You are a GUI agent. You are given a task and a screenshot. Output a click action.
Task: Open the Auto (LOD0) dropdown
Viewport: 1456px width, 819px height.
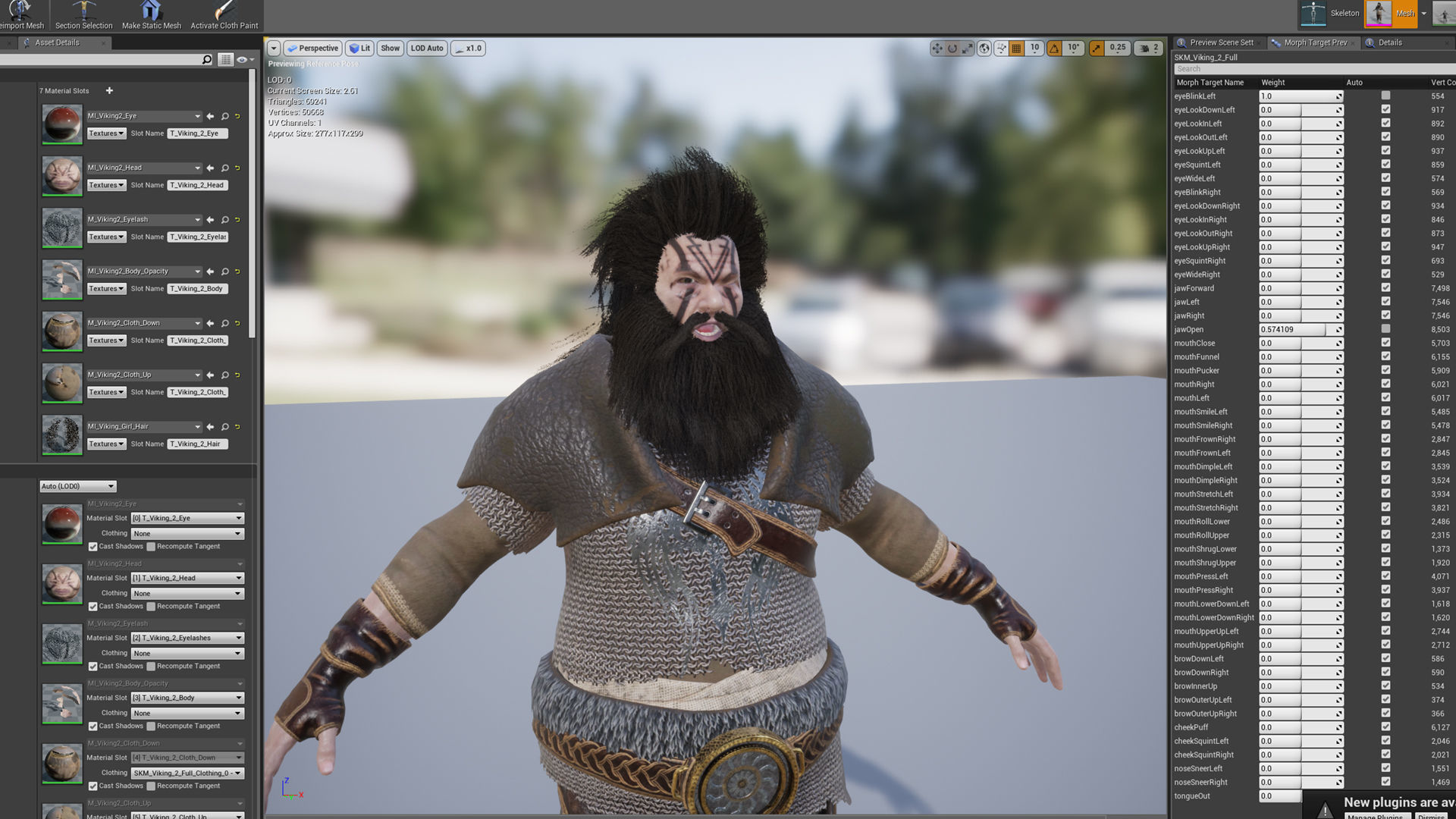pyautogui.click(x=78, y=486)
